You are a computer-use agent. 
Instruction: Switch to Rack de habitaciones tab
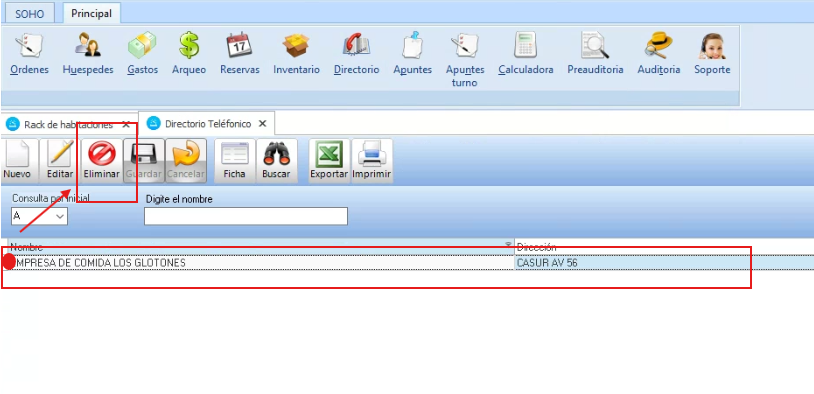point(68,125)
